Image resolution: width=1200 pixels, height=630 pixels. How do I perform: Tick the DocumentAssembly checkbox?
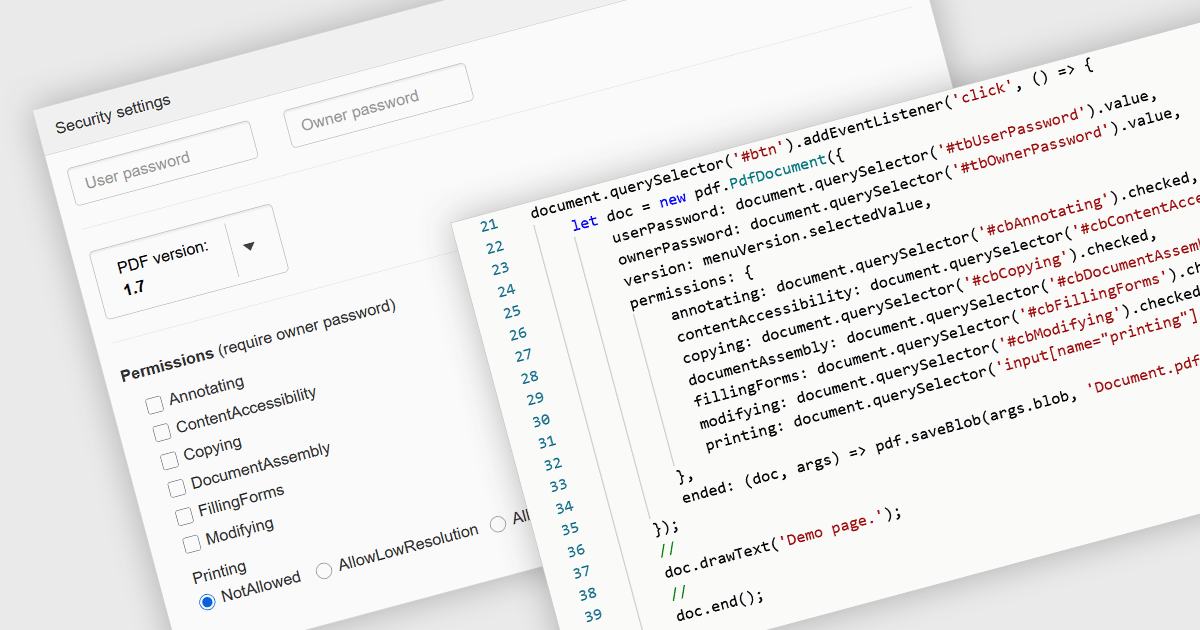177,488
